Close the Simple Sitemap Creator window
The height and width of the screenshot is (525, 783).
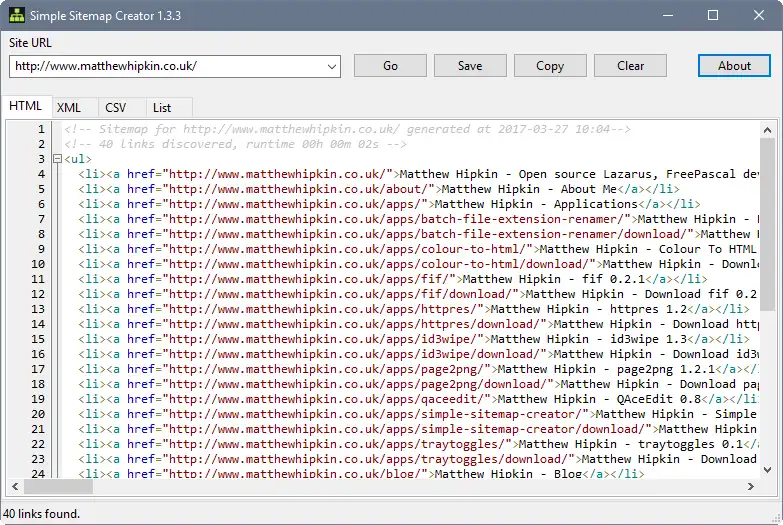pos(759,15)
